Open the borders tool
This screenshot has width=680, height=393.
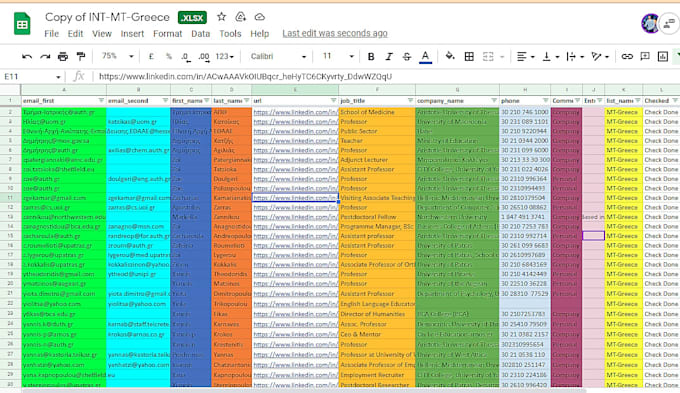coord(469,56)
